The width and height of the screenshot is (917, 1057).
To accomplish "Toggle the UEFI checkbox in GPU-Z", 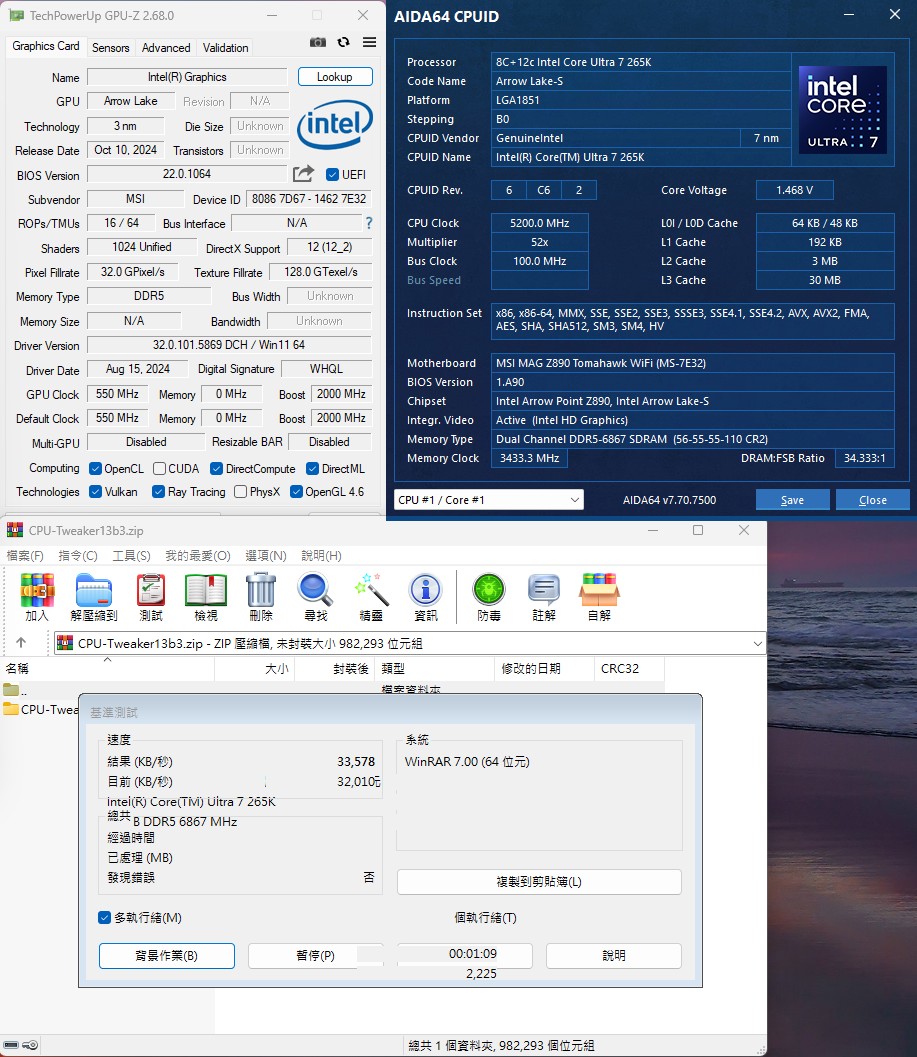I will (x=332, y=175).
